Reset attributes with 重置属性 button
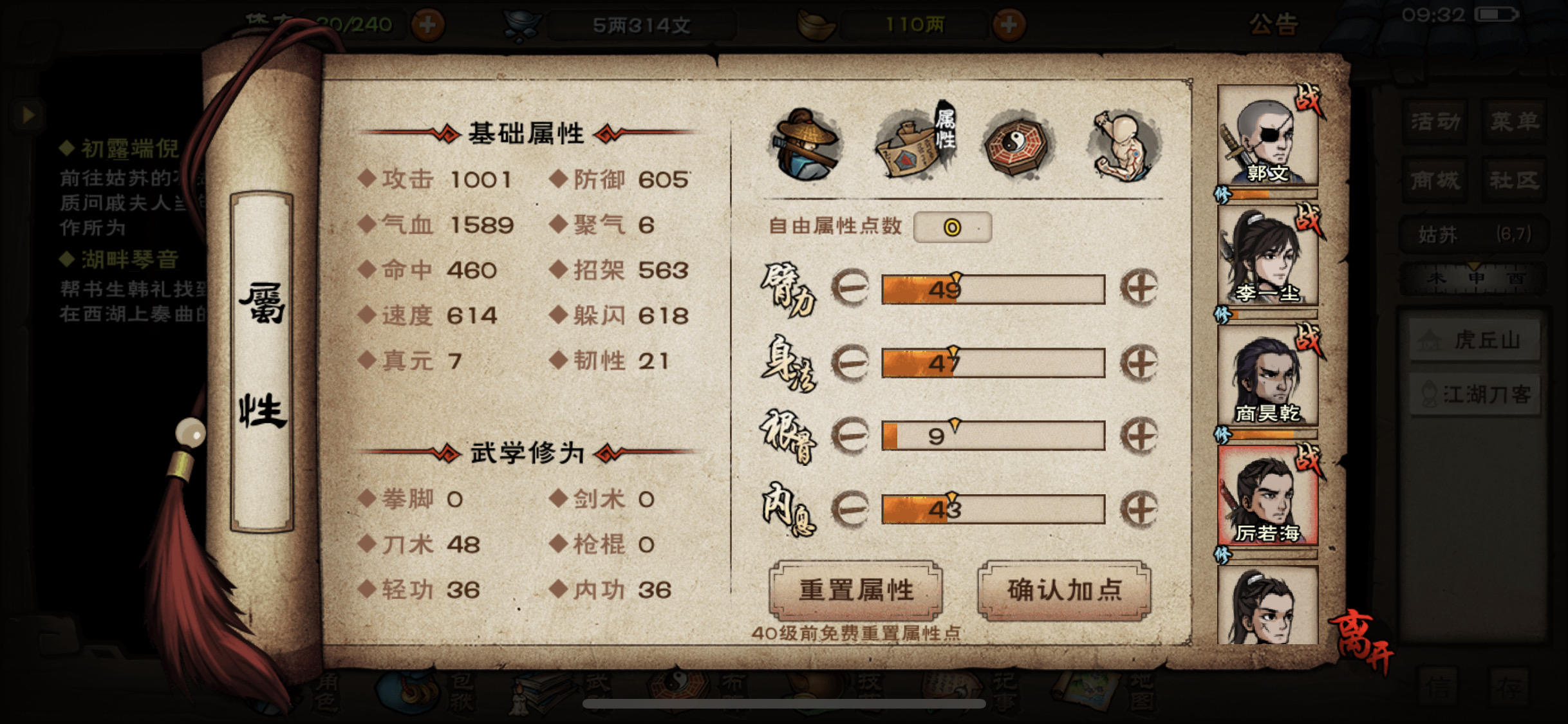The image size is (1568, 724). [856, 590]
